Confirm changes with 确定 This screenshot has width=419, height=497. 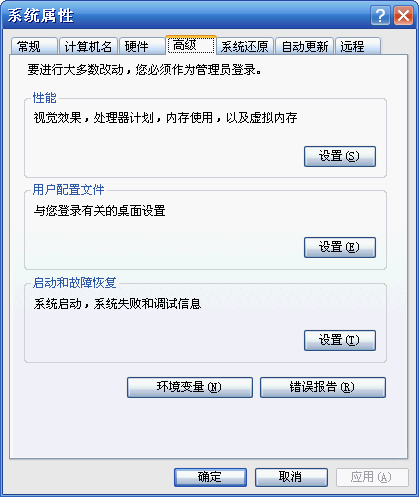(210, 477)
